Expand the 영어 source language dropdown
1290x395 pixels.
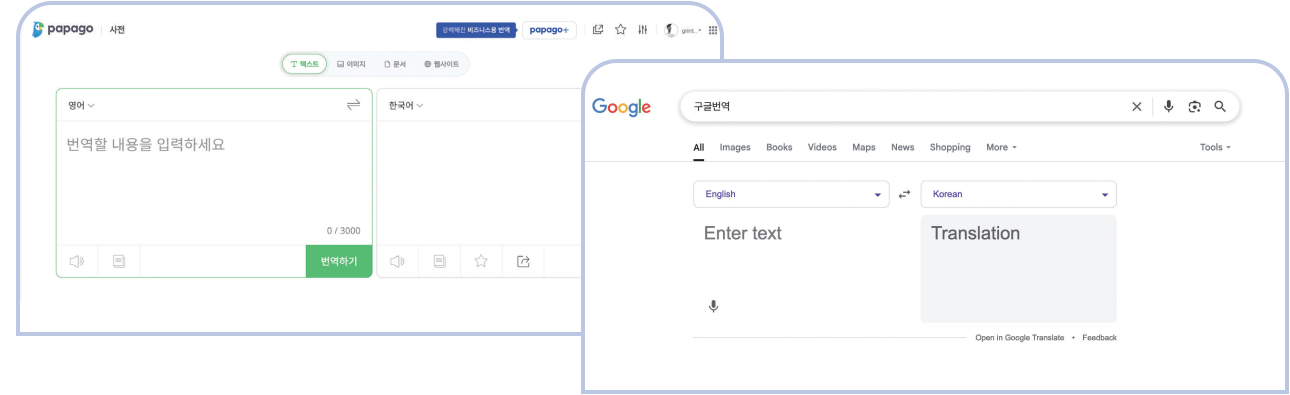pyautogui.click(x=81, y=105)
